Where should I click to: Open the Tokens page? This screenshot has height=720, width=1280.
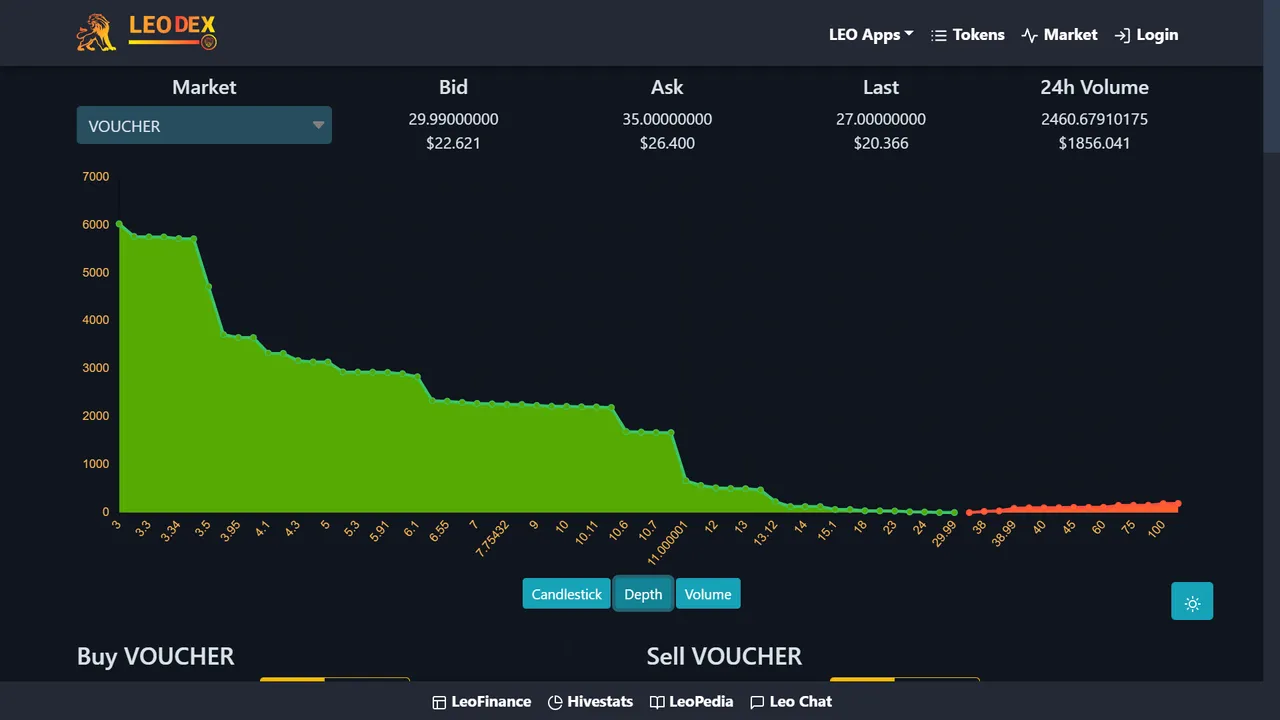click(x=967, y=35)
